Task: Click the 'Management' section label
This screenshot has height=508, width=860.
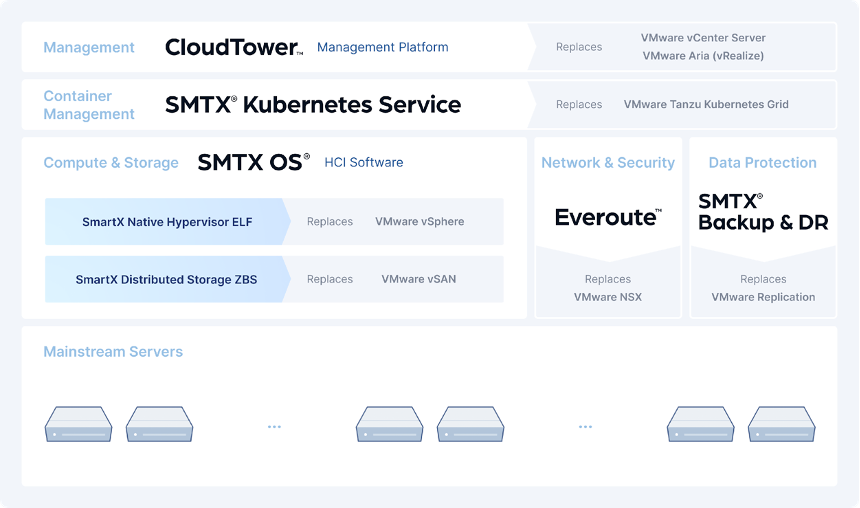Action: [x=89, y=48]
